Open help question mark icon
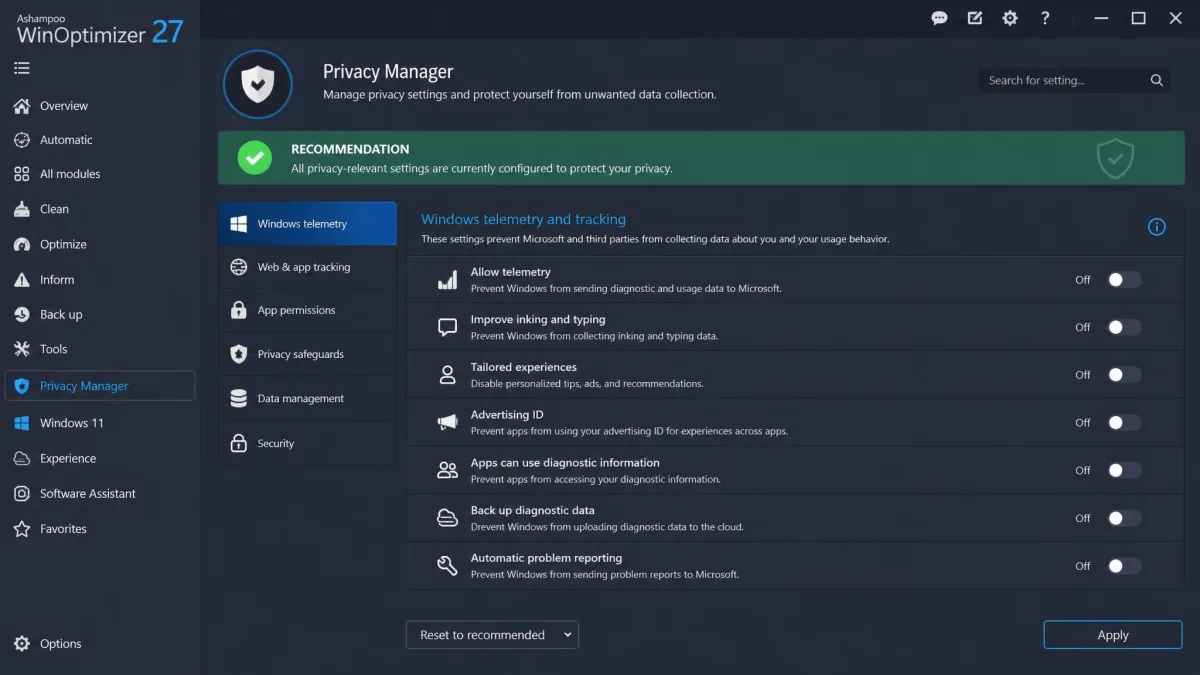This screenshot has width=1200, height=675. click(x=1045, y=18)
